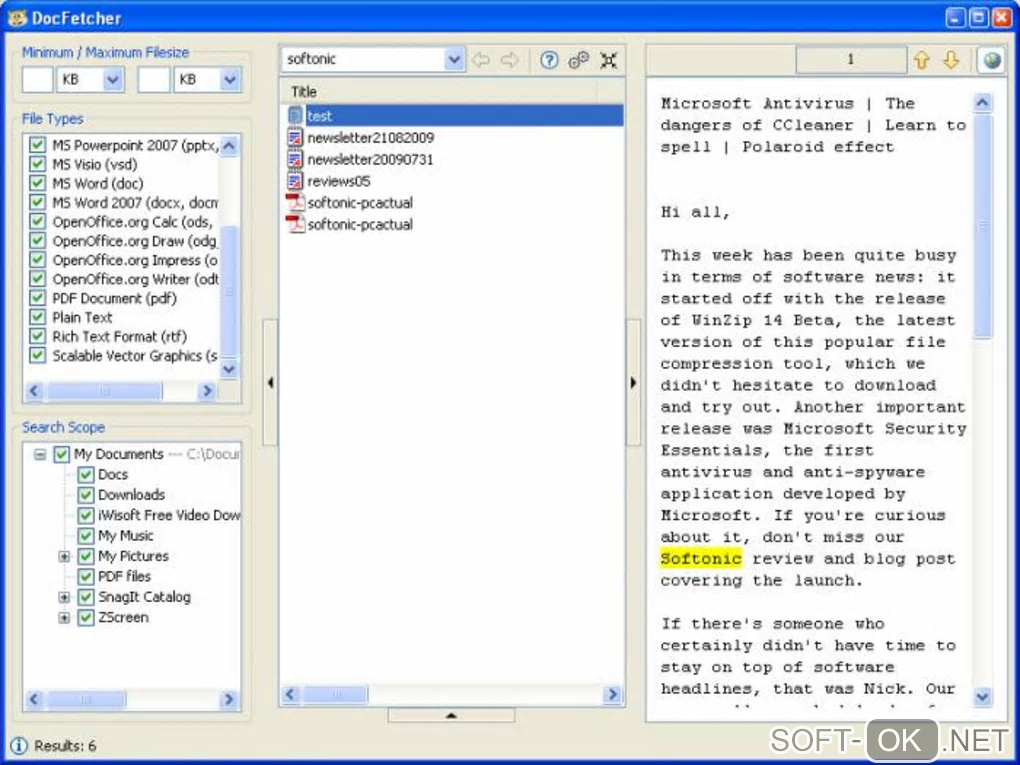Click the preview pane scroll down arrow

click(982, 697)
